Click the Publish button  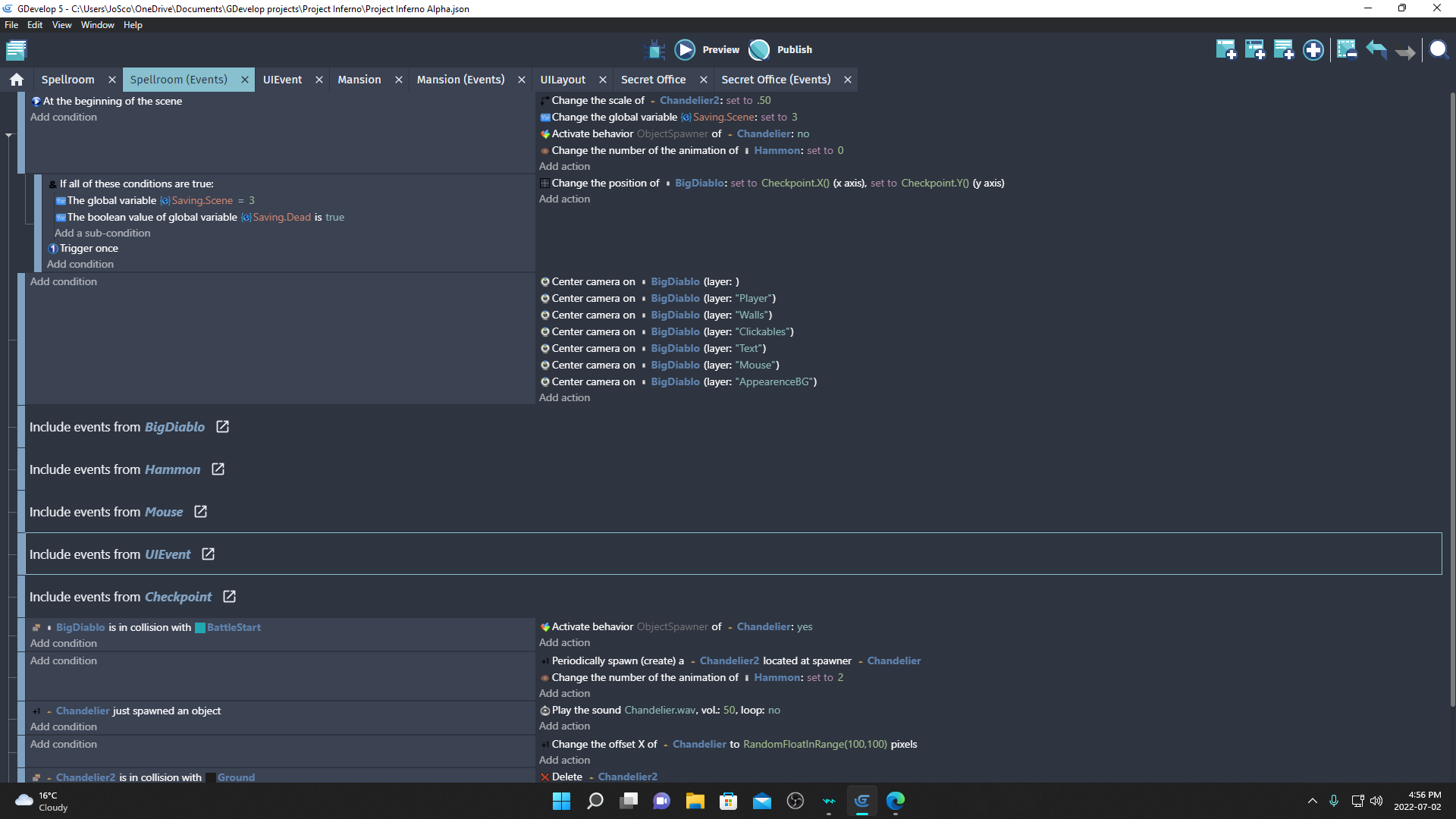(x=780, y=49)
